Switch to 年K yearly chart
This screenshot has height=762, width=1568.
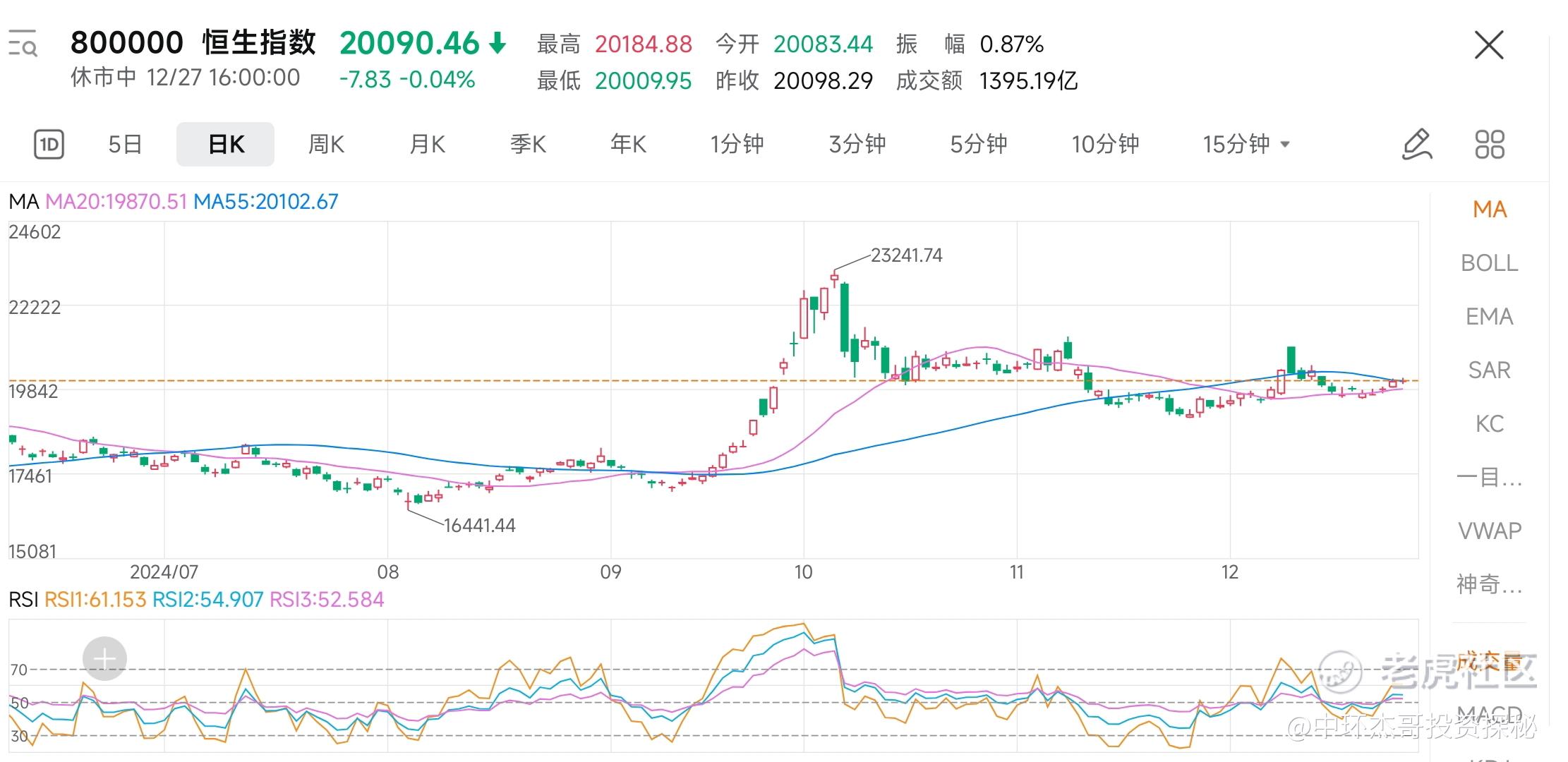tap(628, 144)
